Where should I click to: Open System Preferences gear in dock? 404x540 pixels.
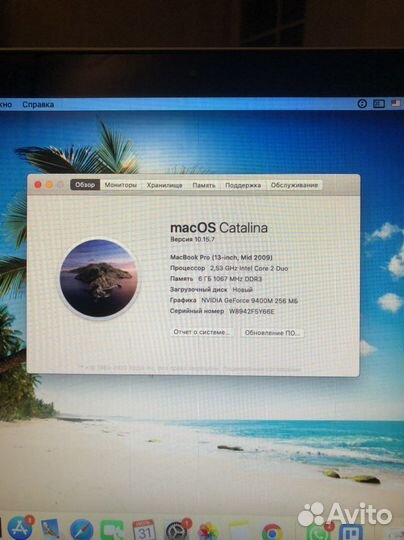[x=176, y=531]
